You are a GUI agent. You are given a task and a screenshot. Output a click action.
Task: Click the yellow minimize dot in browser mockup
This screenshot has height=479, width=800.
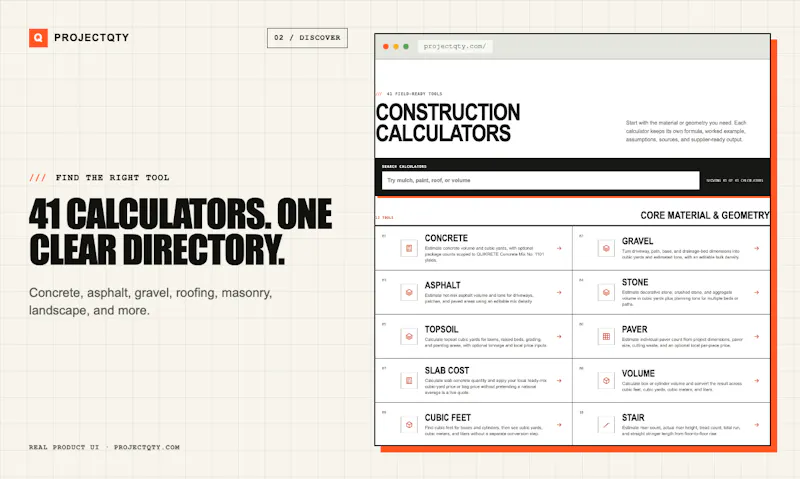(x=396, y=46)
